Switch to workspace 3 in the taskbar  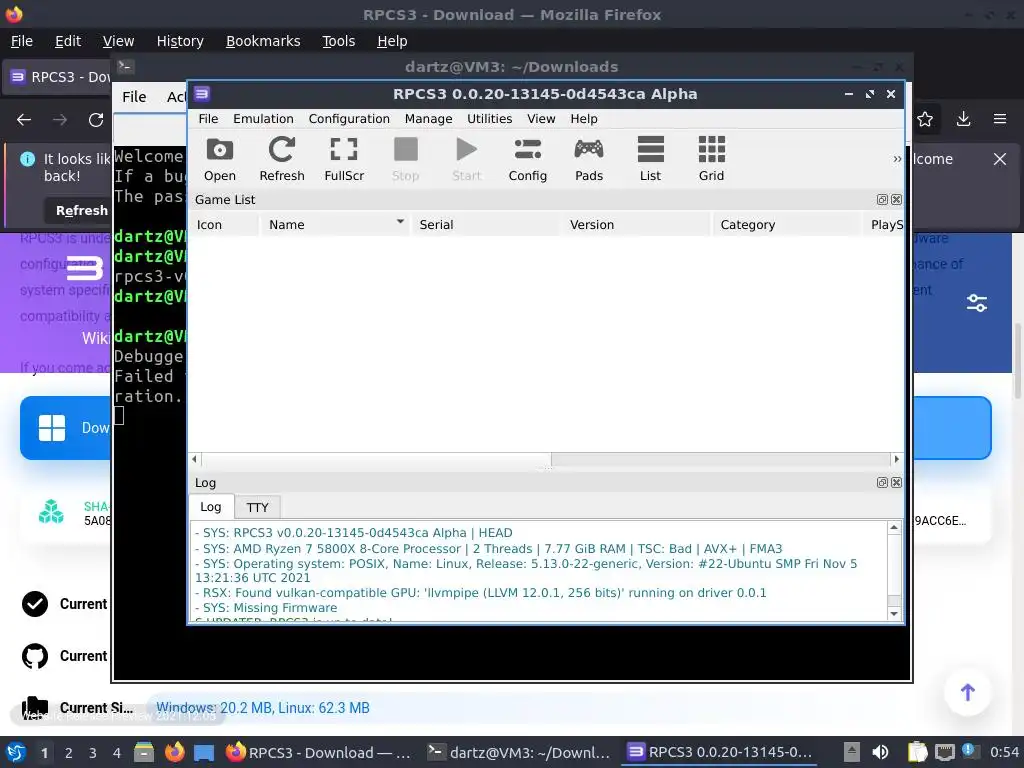pyautogui.click(x=93, y=753)
